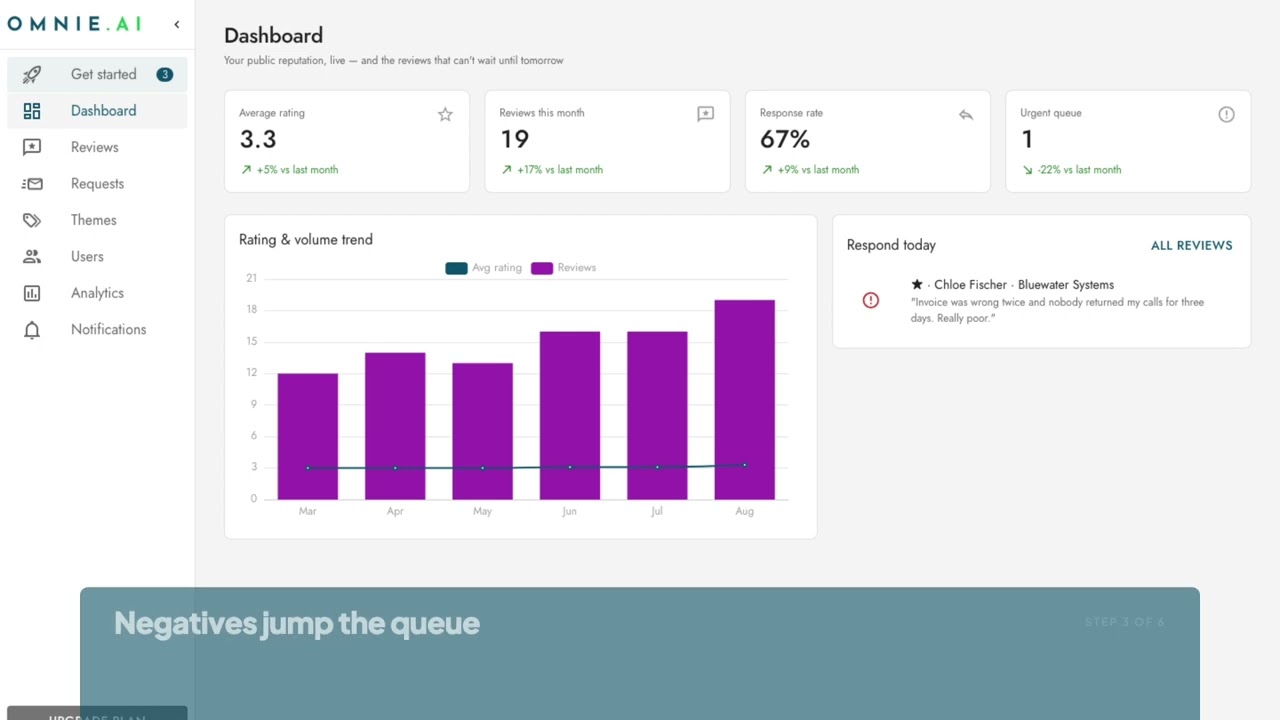
Task: Open Notifications in the sidebar
Action: pyautogui.click(x=97, y=330)
